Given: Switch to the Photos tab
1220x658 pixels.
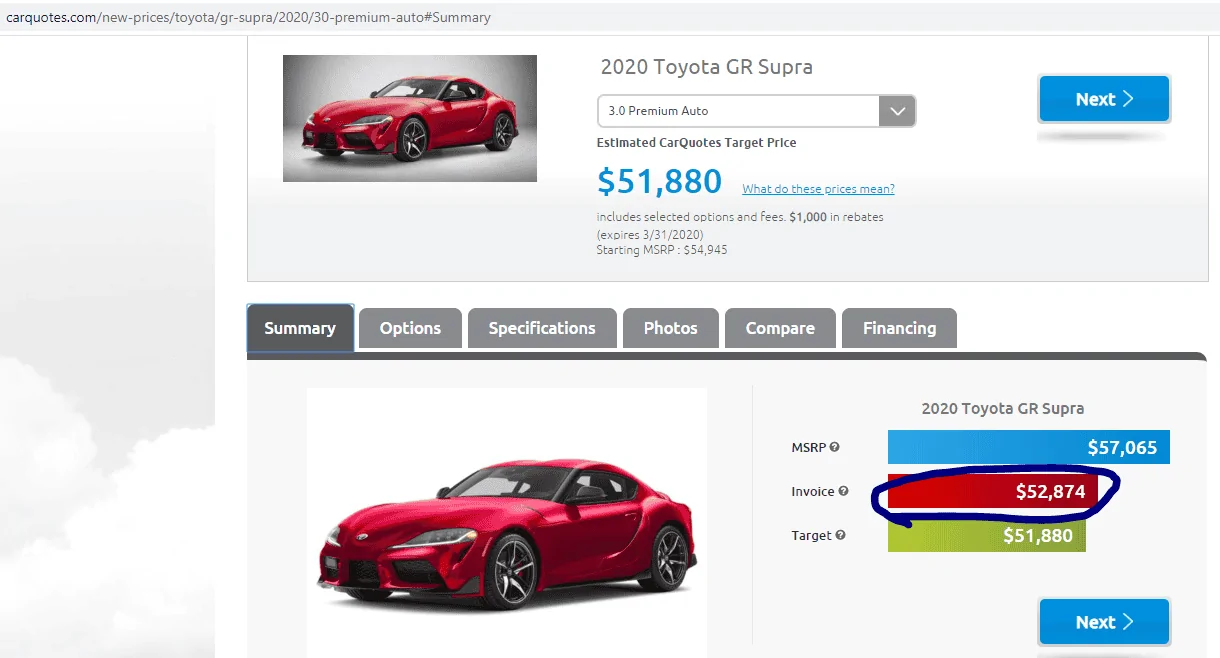Looking at the screenshot, I should coord(670,328).
